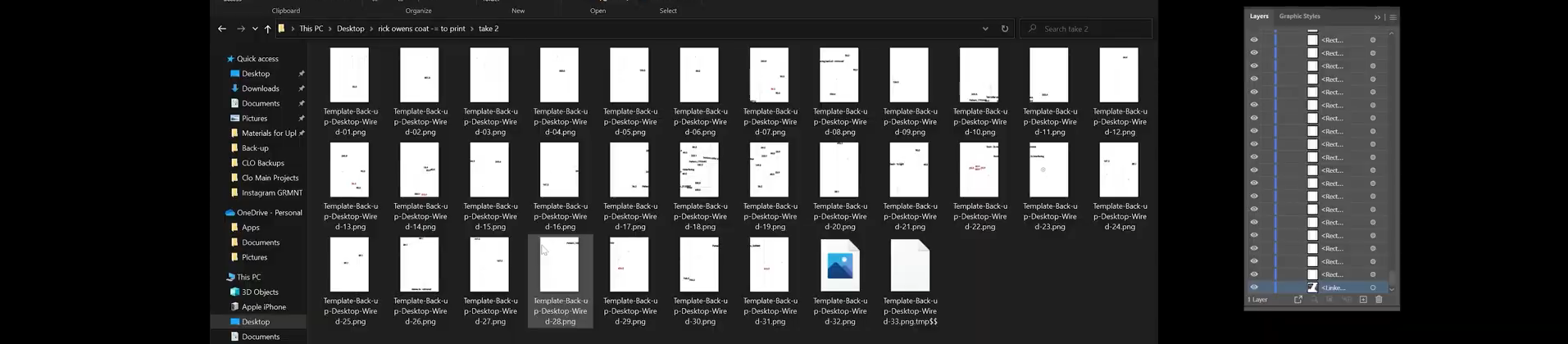The height and width of the screenshot is (344, 1568).
Task: Create a new layer in Layers panel
Action: [1363, 300]
